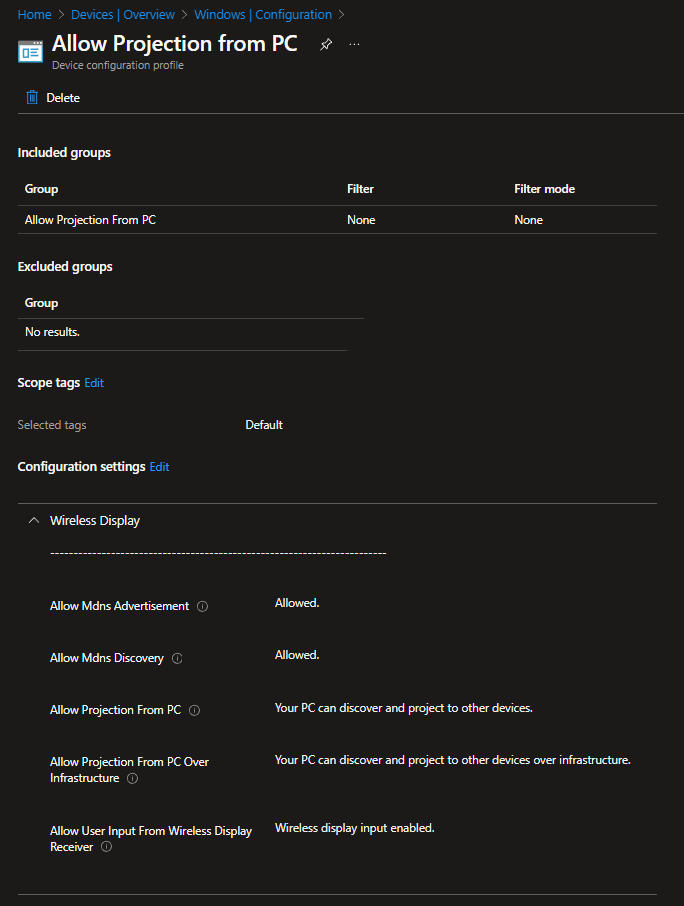Click the Wireless Display section title
This screenshot has height=906, width=684.
tap(95, 521)
